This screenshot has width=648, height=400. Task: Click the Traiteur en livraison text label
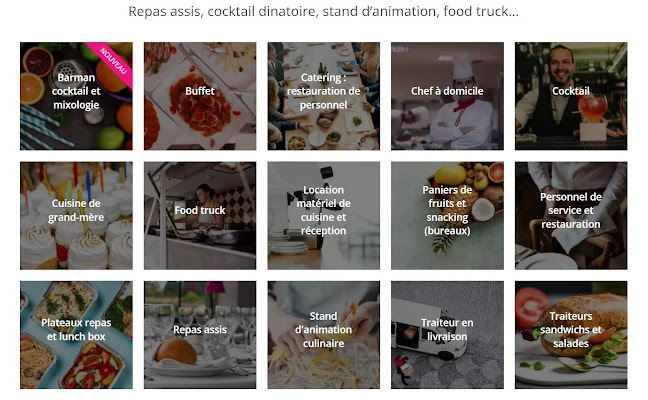pos(447,329)
